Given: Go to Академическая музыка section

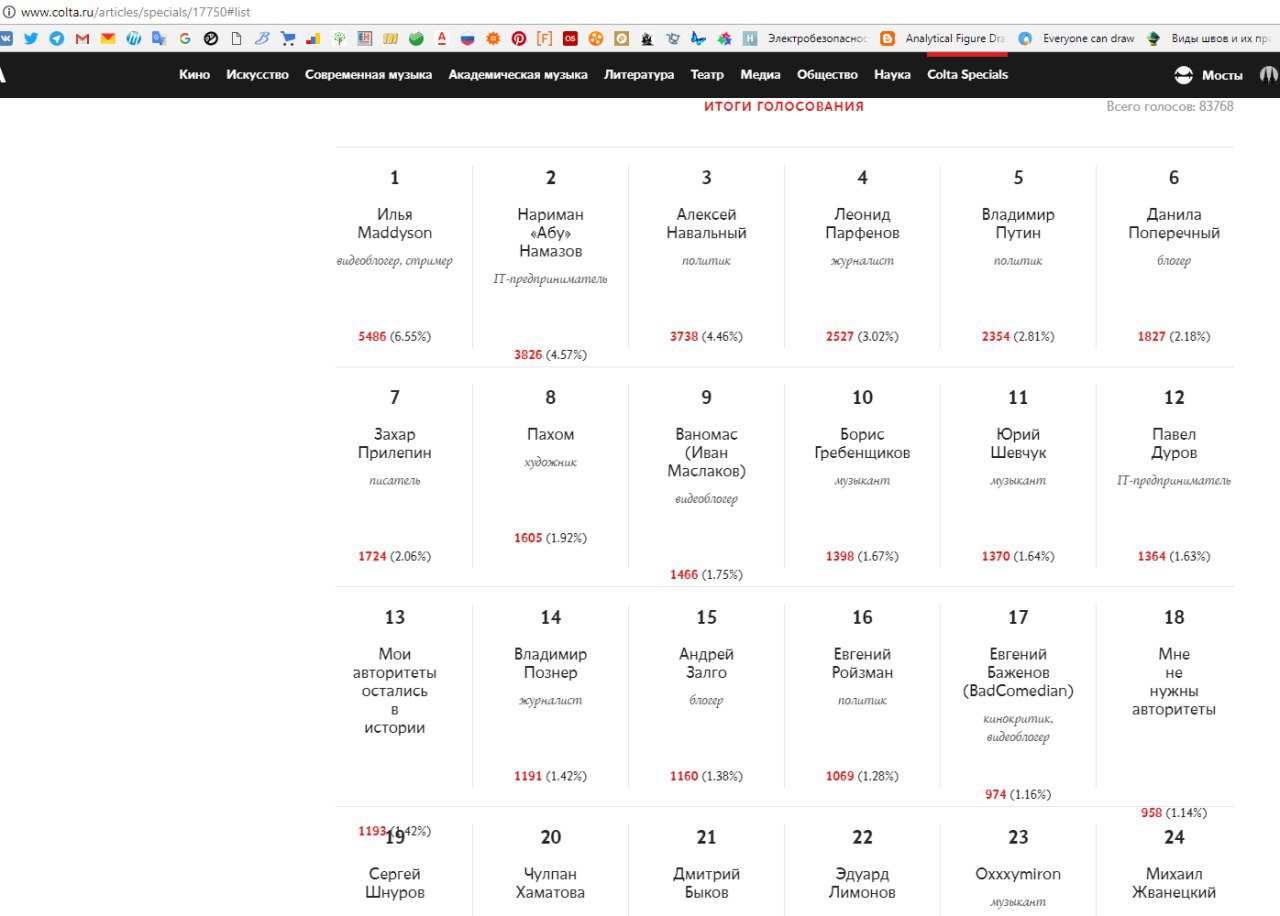Looking at the screenshot, I should click(x=518, y=75).
